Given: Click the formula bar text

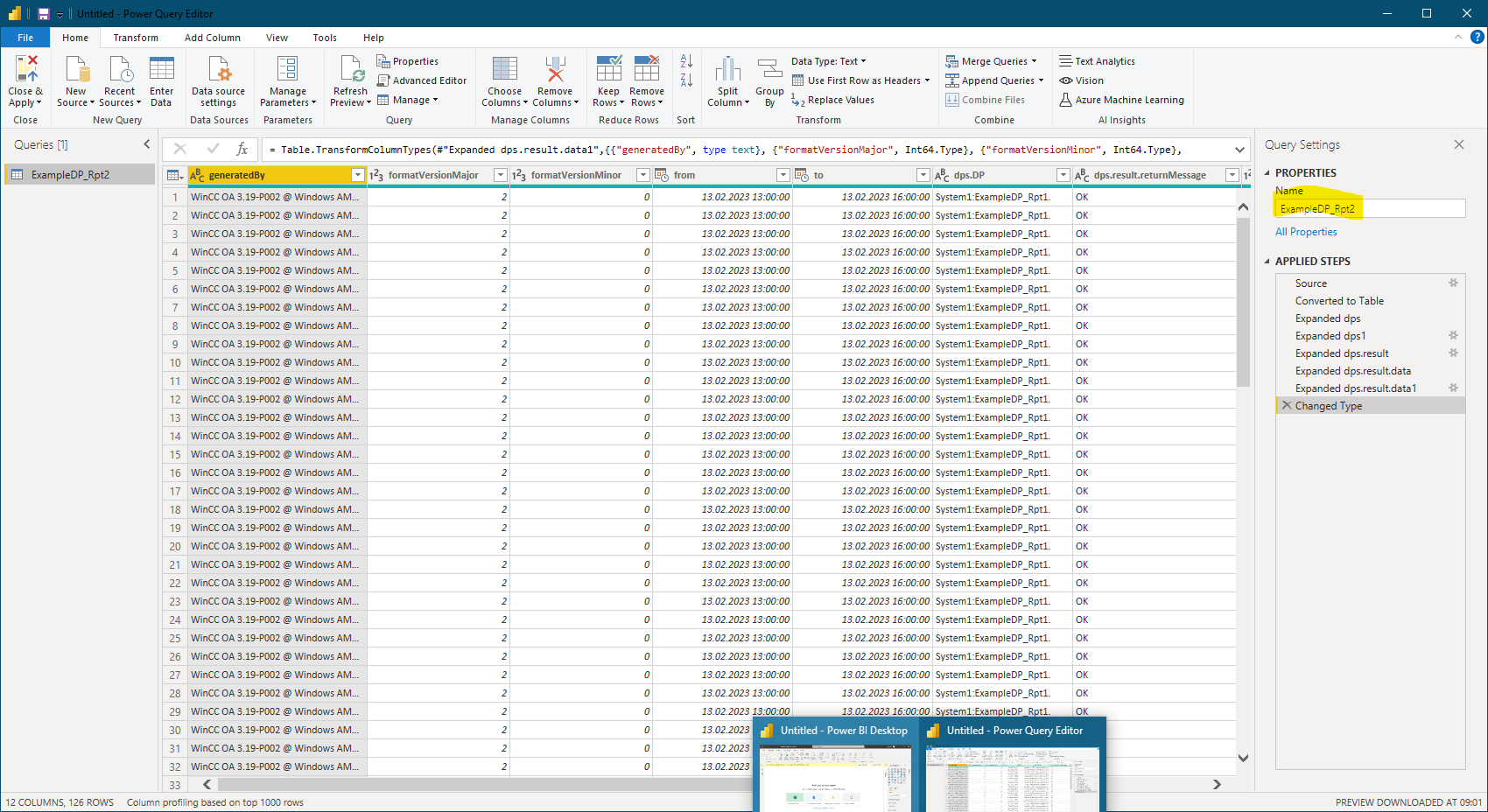Looking at the screenshot, I should click(x=725, y=150).
